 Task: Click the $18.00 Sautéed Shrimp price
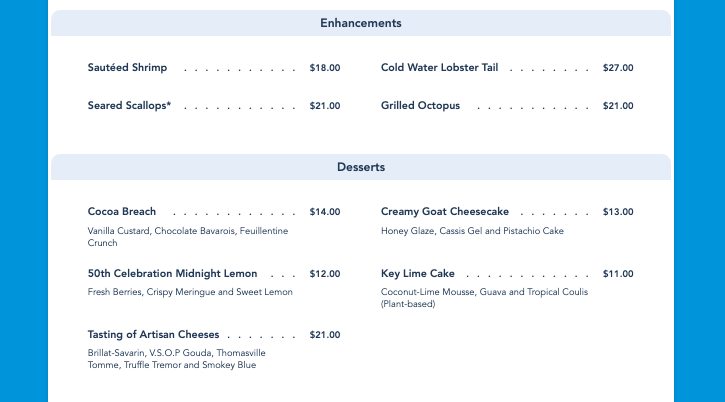(x=325, y=68)
